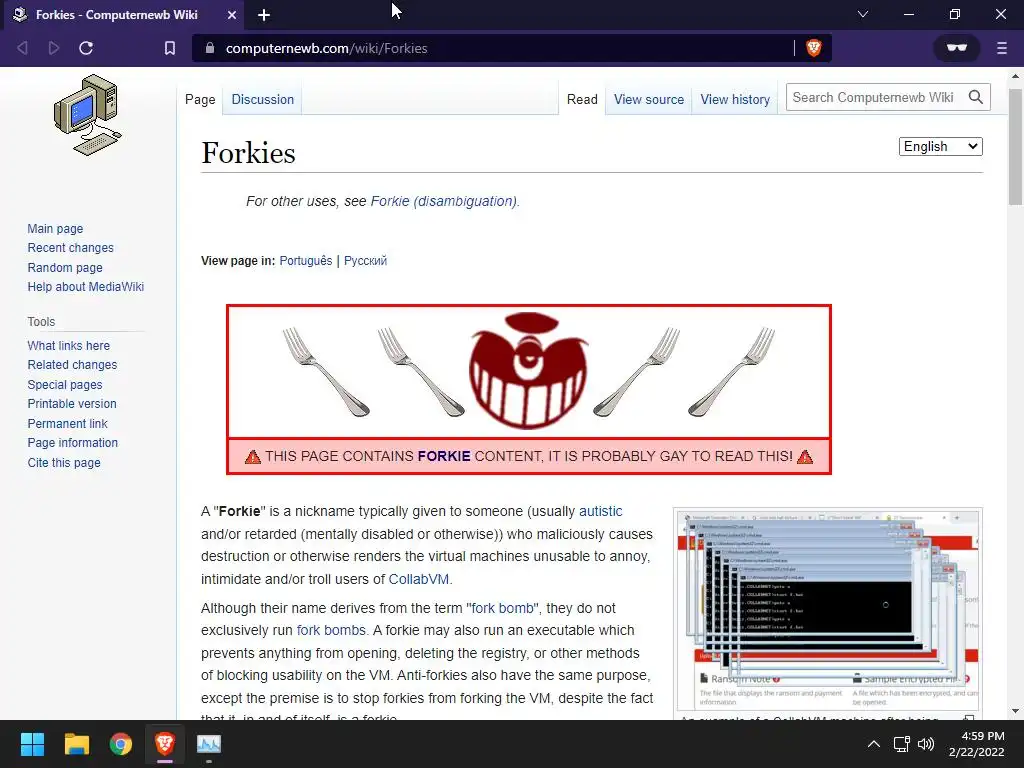Close the Forkies browser tab
The height and width of the screenshot is (768, 1024).
[232, 15]
